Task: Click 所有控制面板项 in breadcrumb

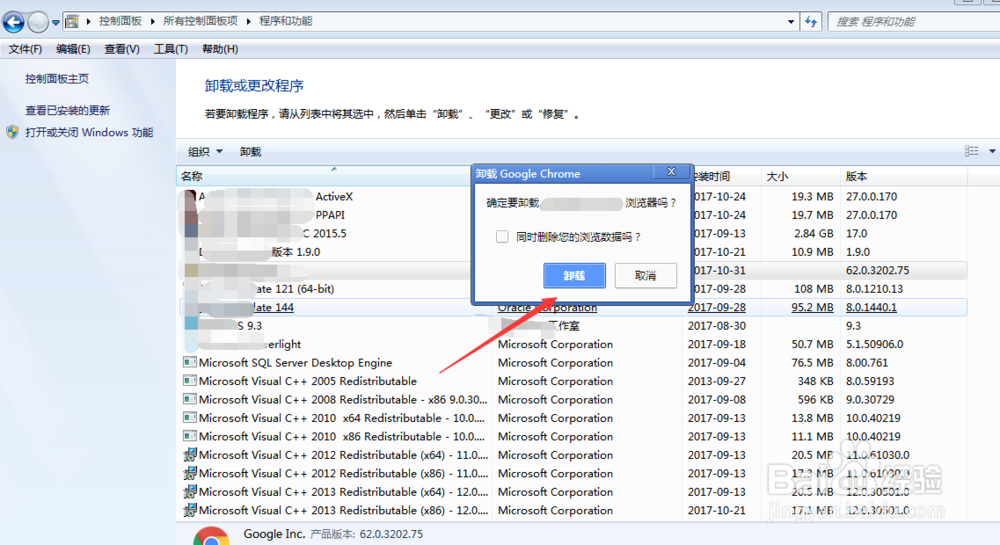Action: (200, 21)
